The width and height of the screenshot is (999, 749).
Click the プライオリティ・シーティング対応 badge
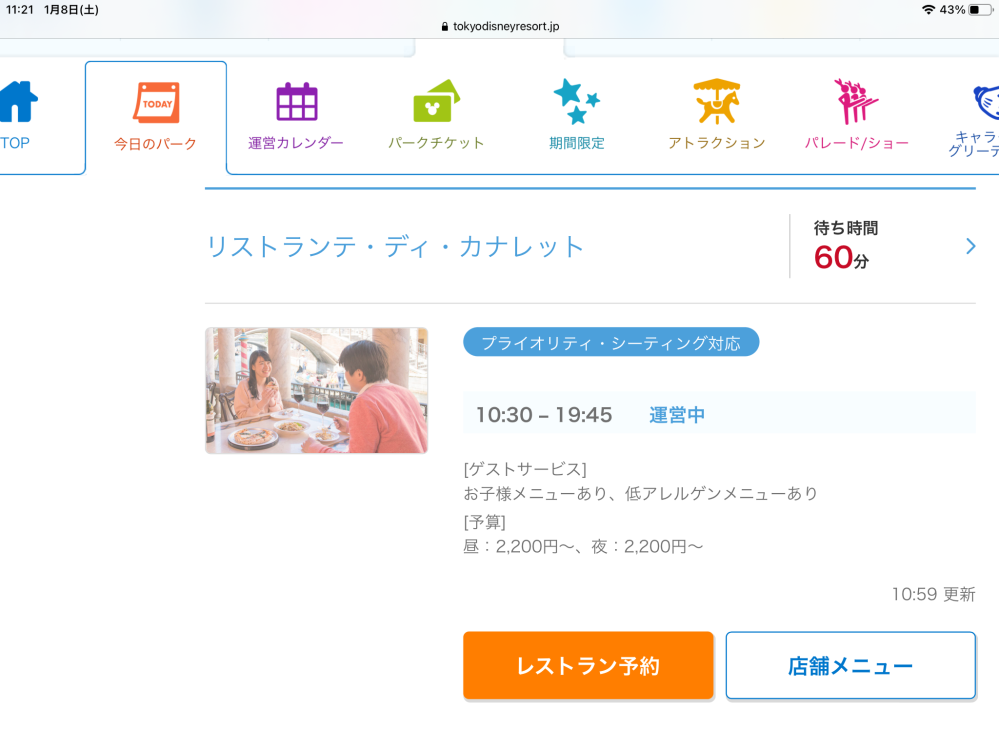[x=611, y=343]
